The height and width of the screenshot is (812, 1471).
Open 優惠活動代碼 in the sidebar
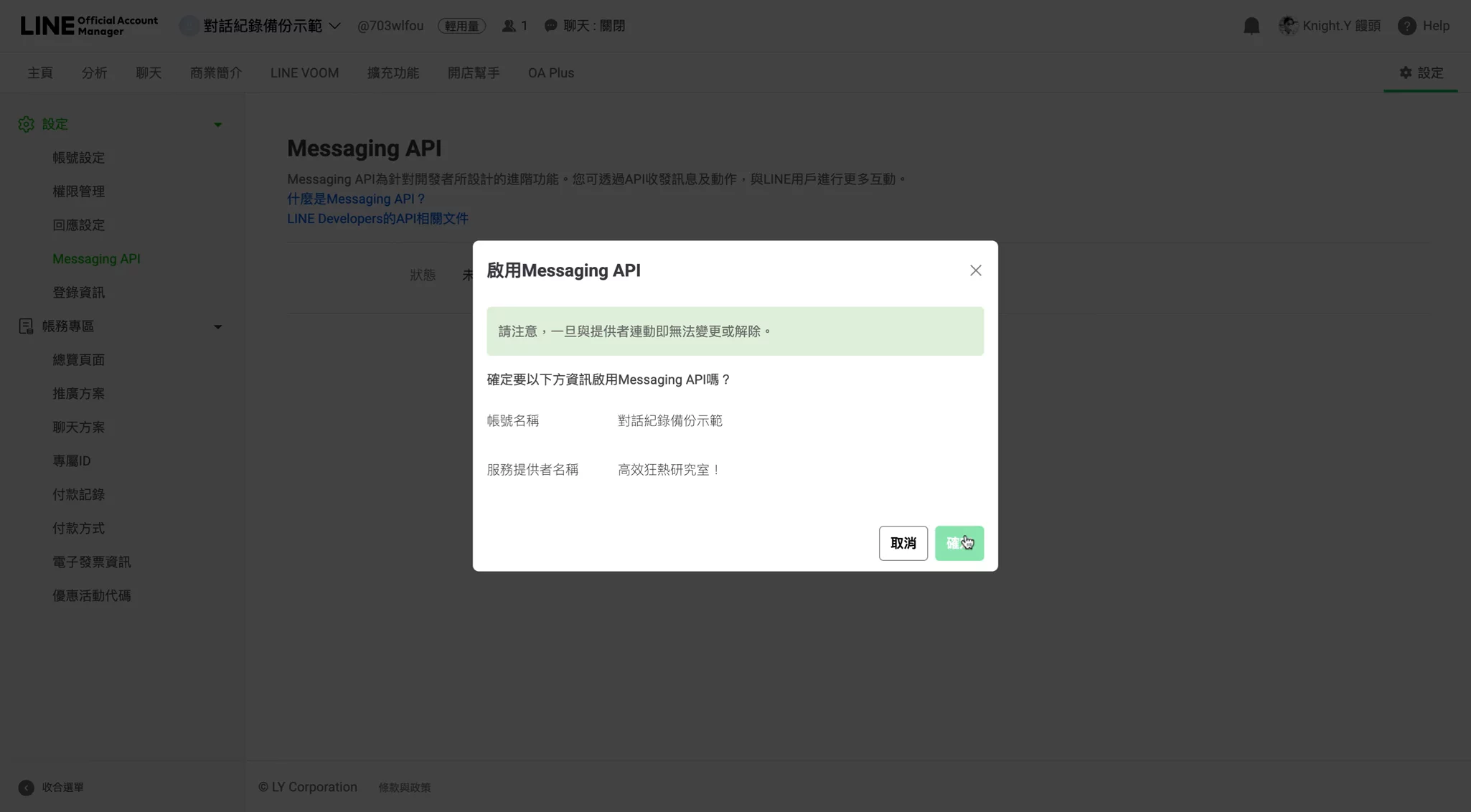pyautogui.click(x=91, y=596)
